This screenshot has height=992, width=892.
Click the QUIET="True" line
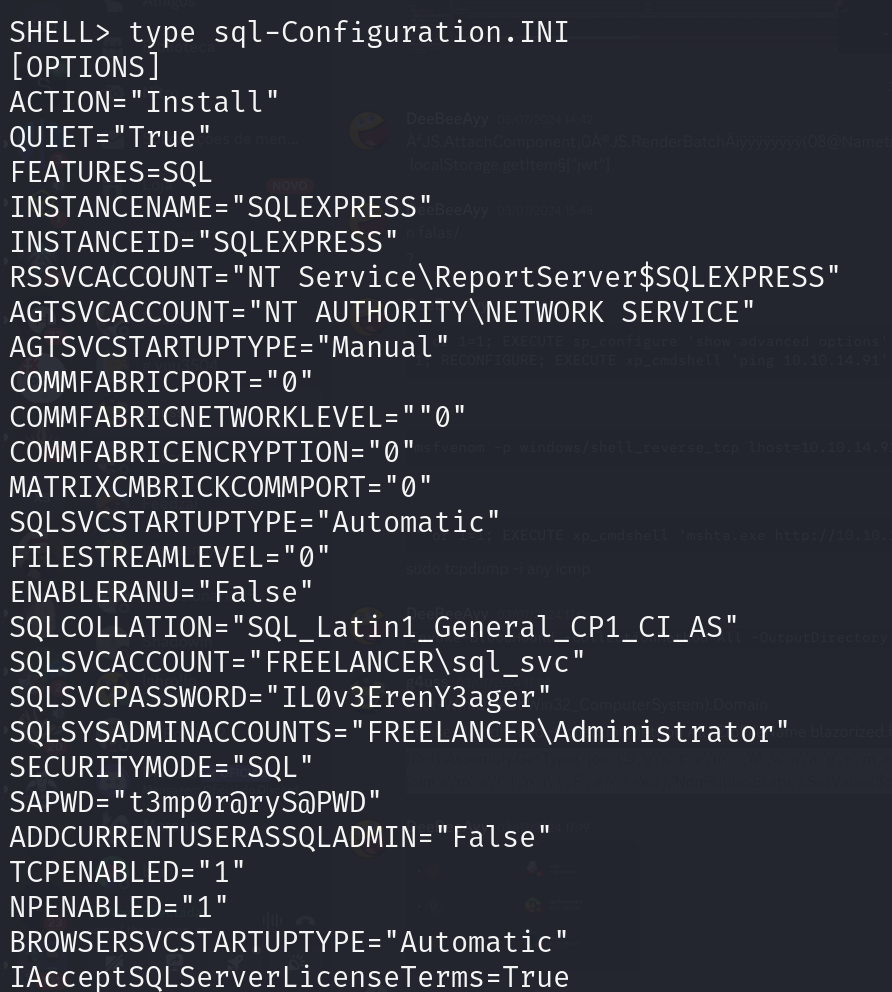click(x=110, y=137)
